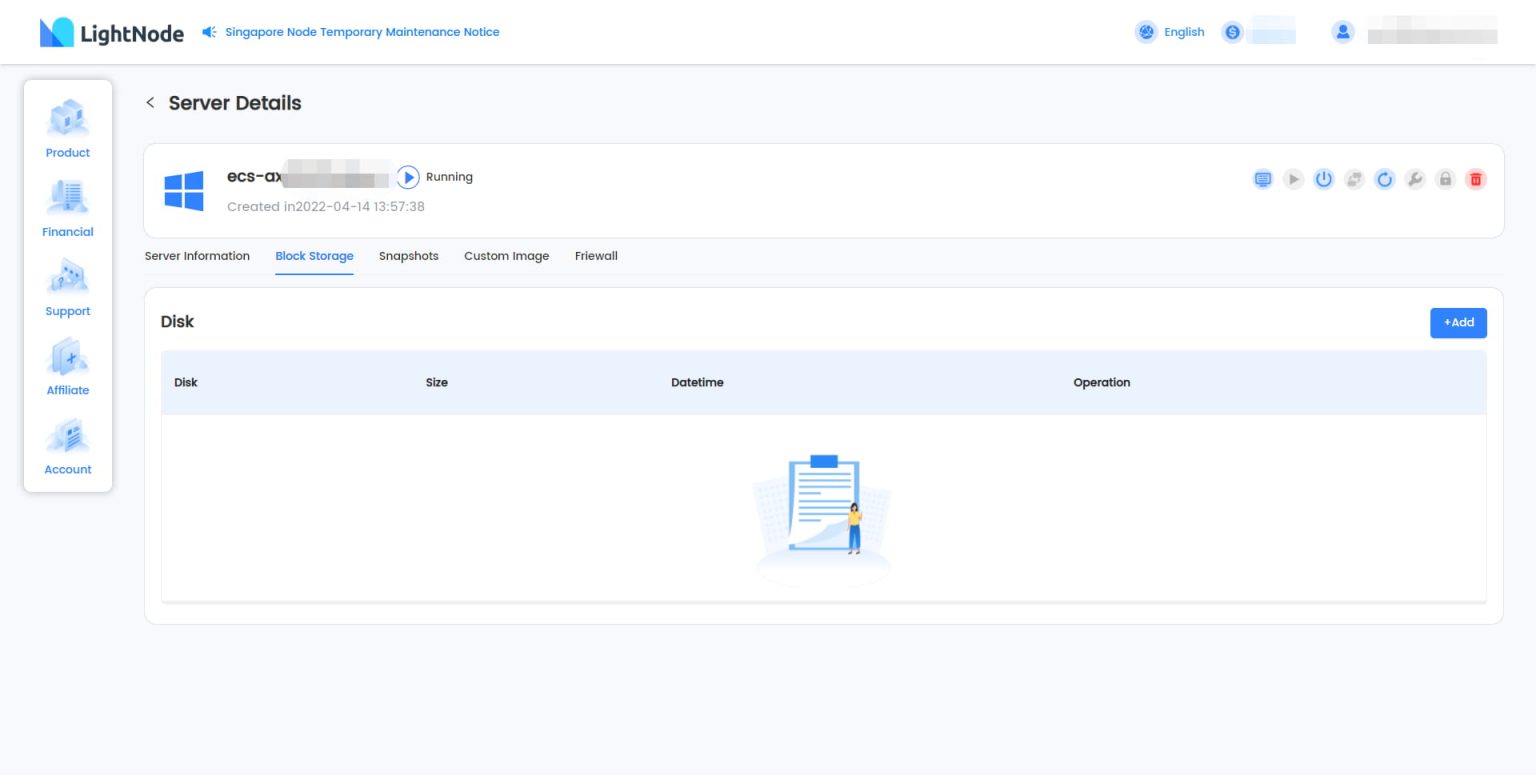The height and width of the screenshot is (775, 1536).
Task: Switch to the Custom Image tab
Action: (506, 256)
